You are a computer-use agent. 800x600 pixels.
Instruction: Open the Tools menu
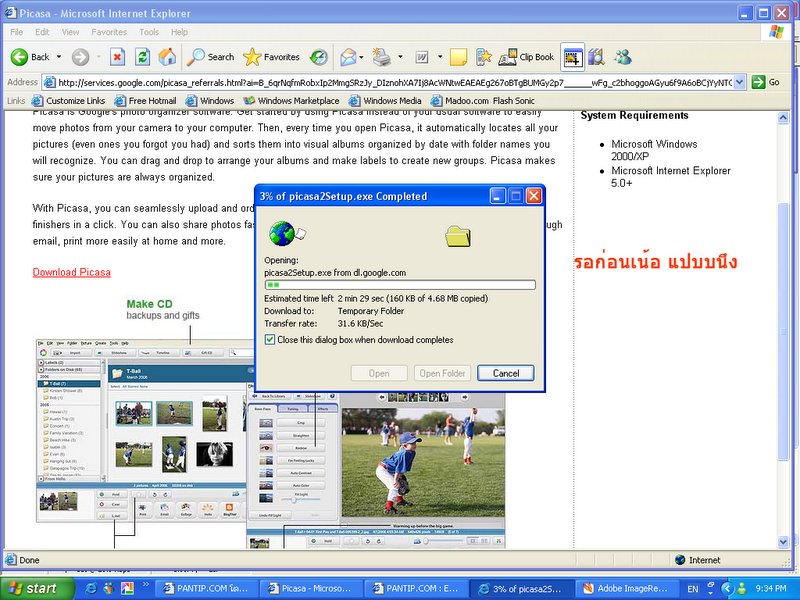149,32
